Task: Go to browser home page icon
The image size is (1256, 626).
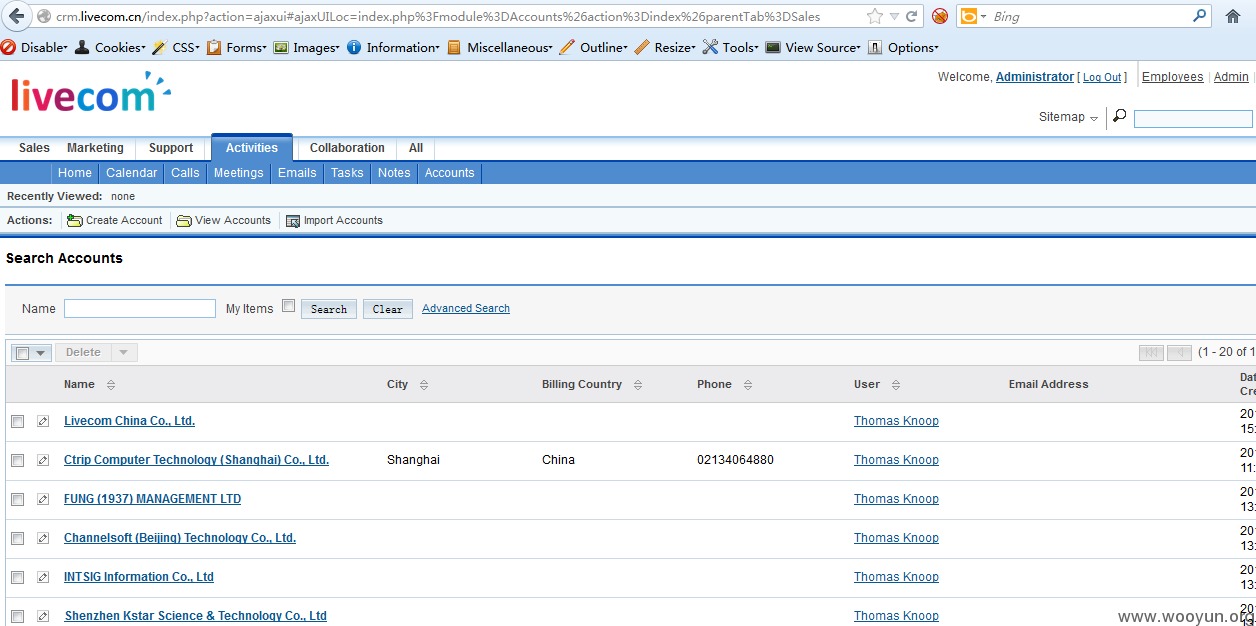Action: tap(1233, 16)
